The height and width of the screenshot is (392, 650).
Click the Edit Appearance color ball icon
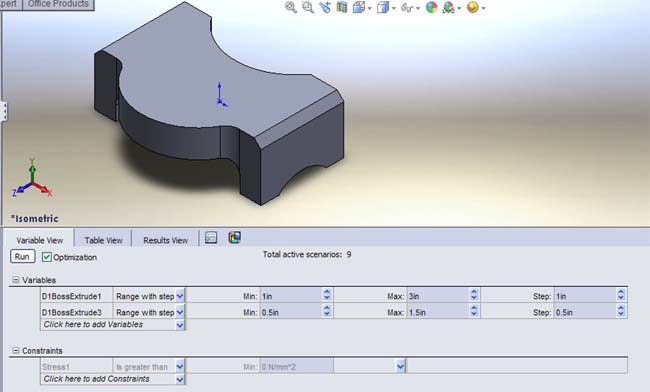point(432,7)
